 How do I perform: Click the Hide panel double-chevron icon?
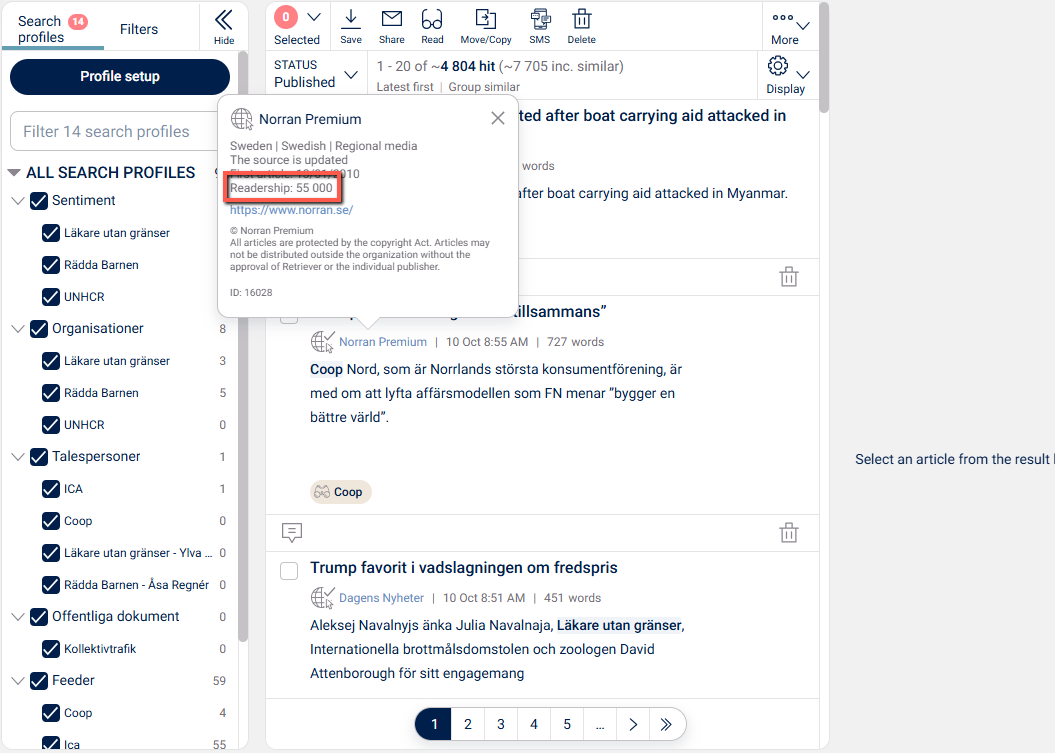coord(223,21)
